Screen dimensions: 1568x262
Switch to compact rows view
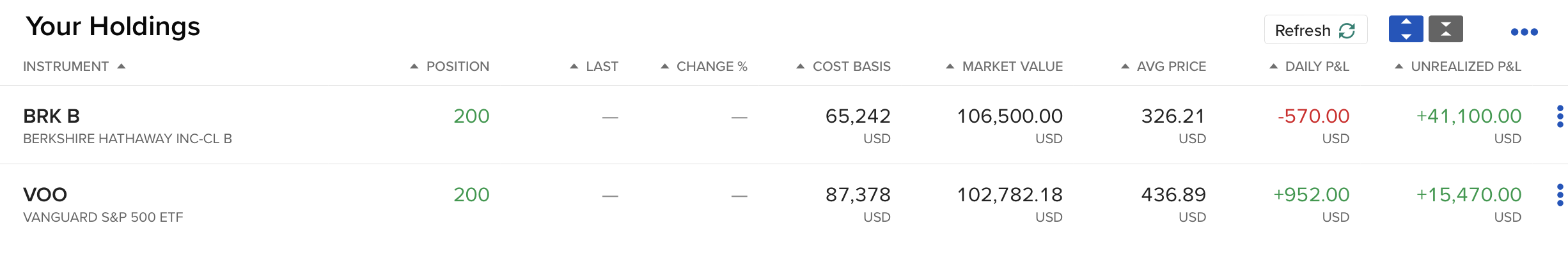(1445, 29)
